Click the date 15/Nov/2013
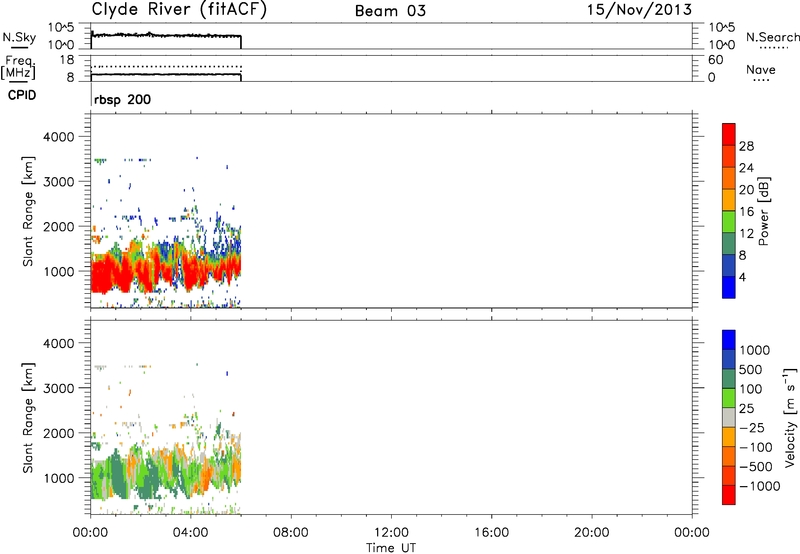 click(x=639, y=10)
